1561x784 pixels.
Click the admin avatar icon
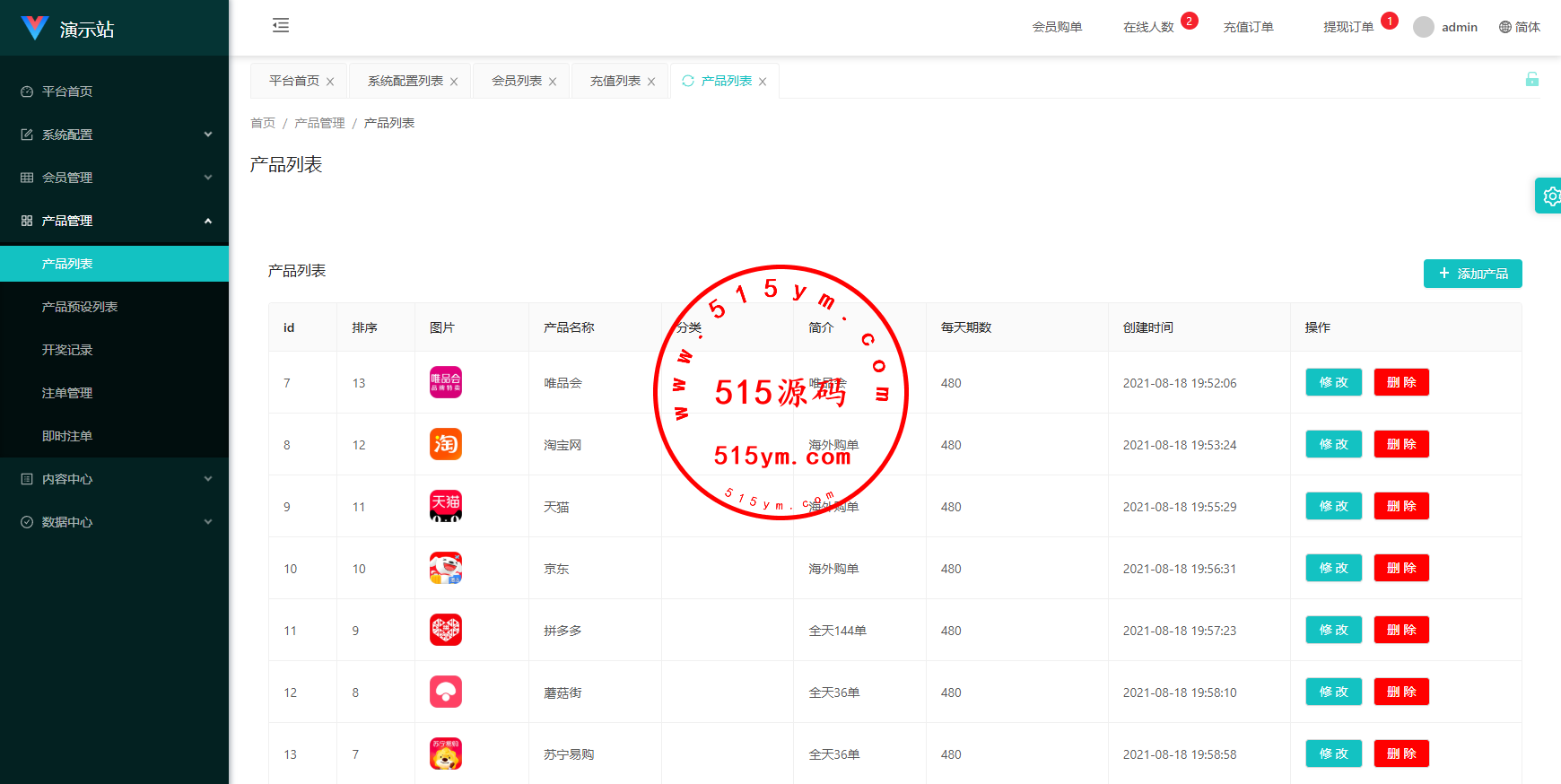point(1423,27)
